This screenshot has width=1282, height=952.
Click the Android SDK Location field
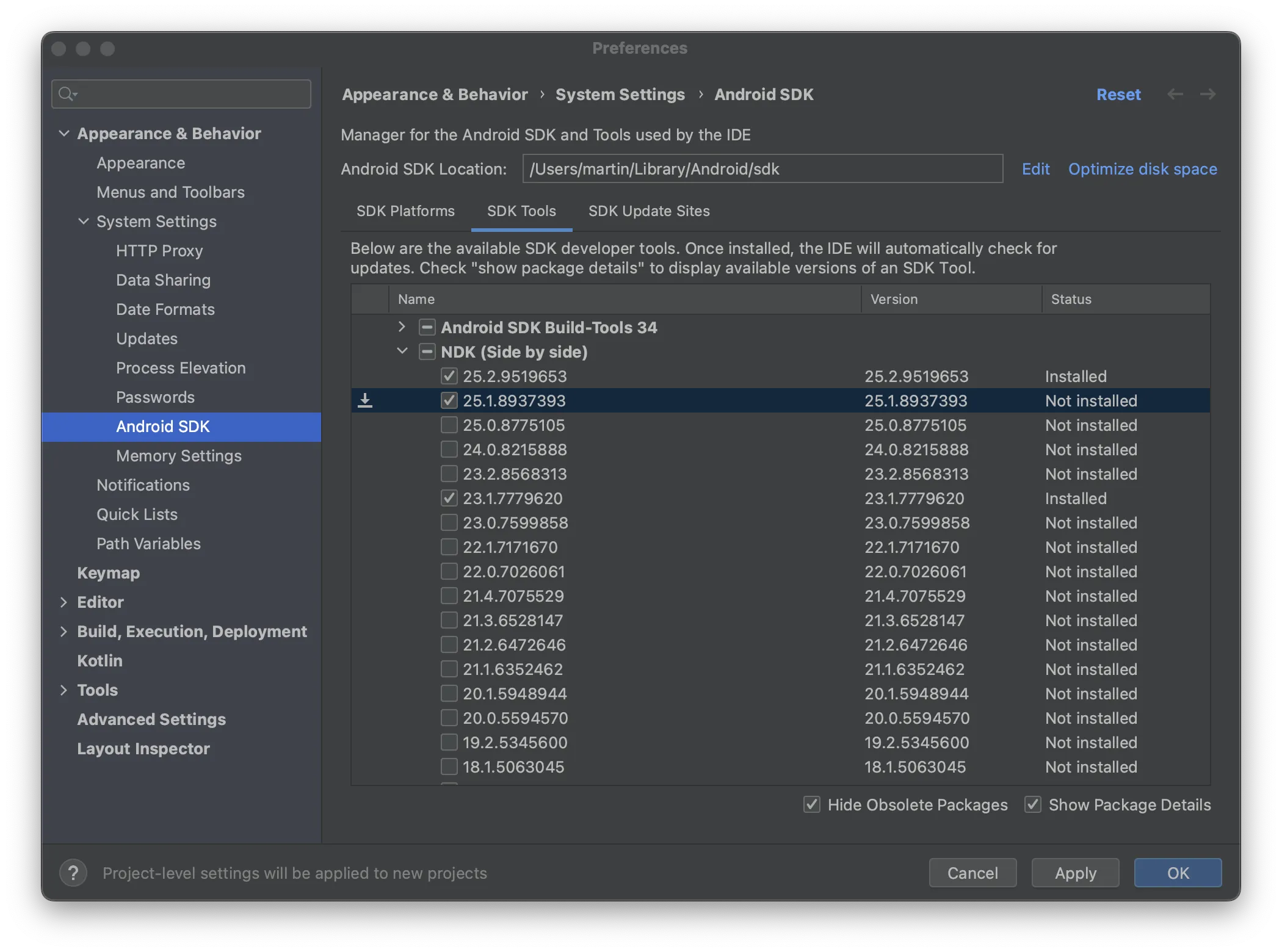762,169
